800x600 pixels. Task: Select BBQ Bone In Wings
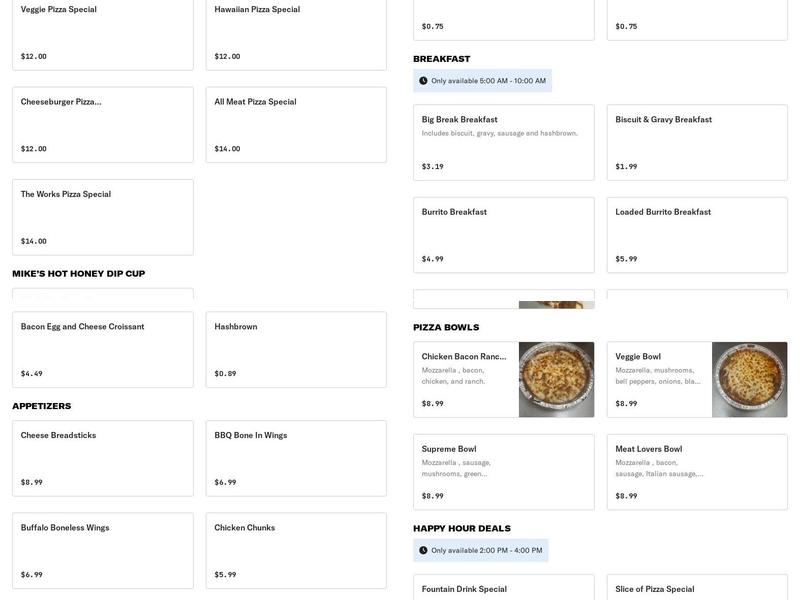[295, 458]
